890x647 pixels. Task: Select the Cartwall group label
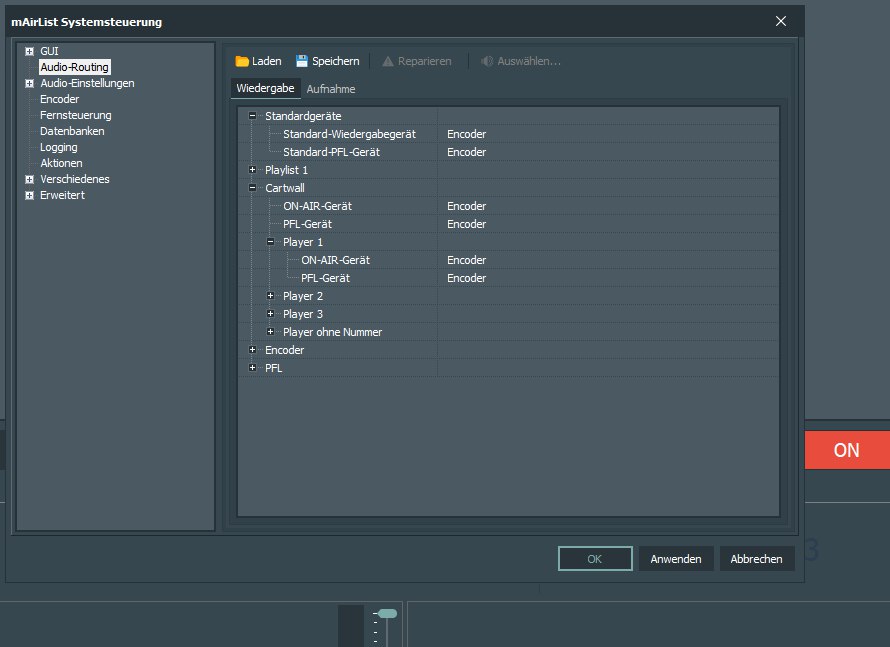pyautogui.click(x=285, y=188)
